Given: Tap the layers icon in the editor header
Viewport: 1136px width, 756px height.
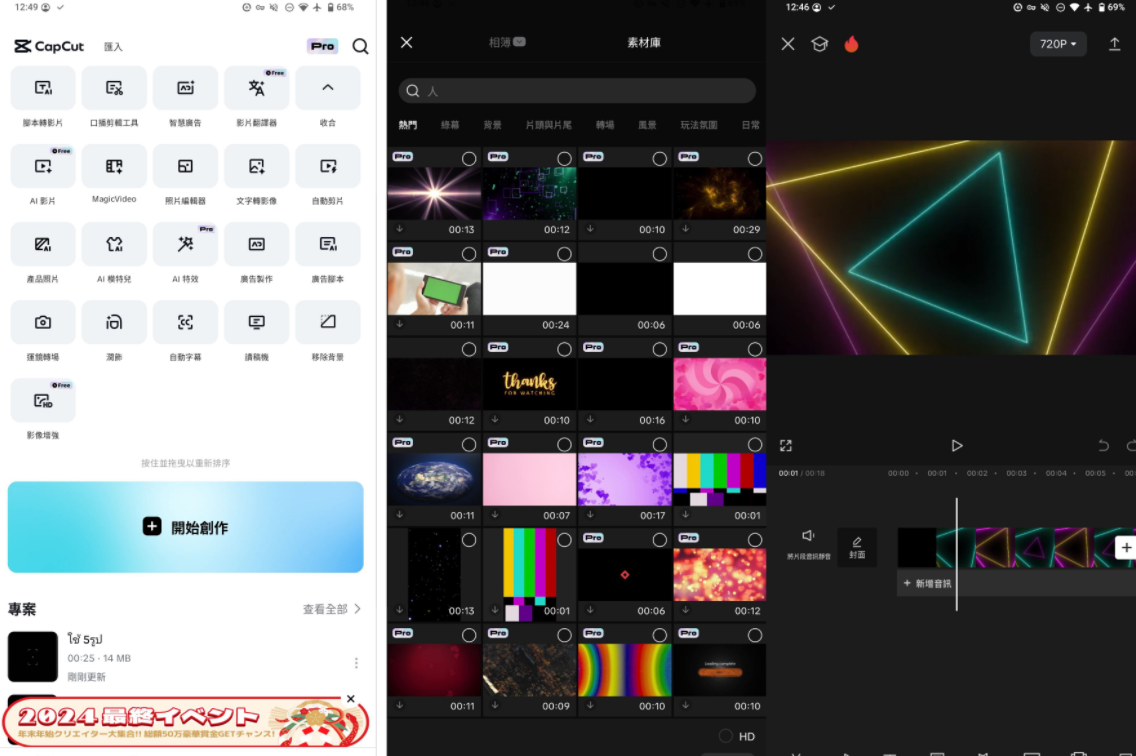Looking at the screenshot, I should click(820, 44).
